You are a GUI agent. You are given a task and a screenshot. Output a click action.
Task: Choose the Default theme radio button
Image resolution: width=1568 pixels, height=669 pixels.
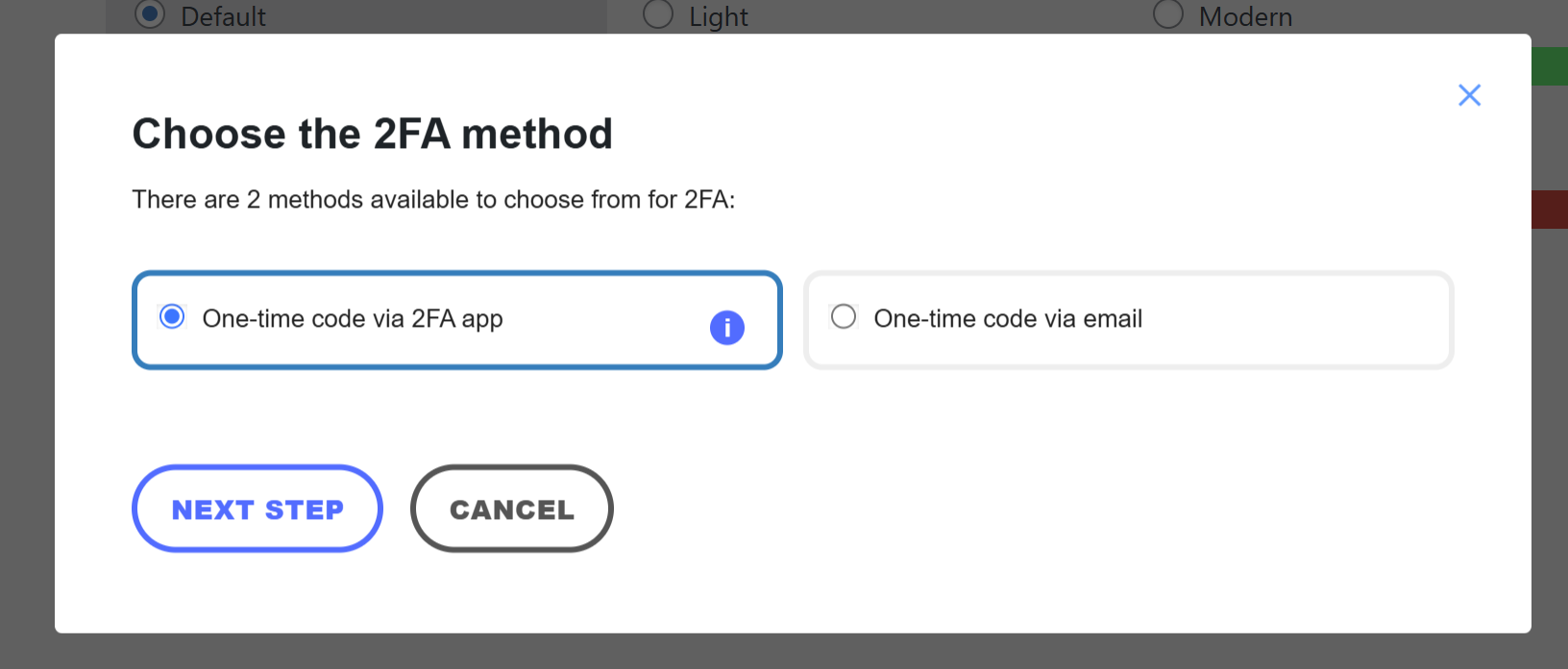coord(149,14)
